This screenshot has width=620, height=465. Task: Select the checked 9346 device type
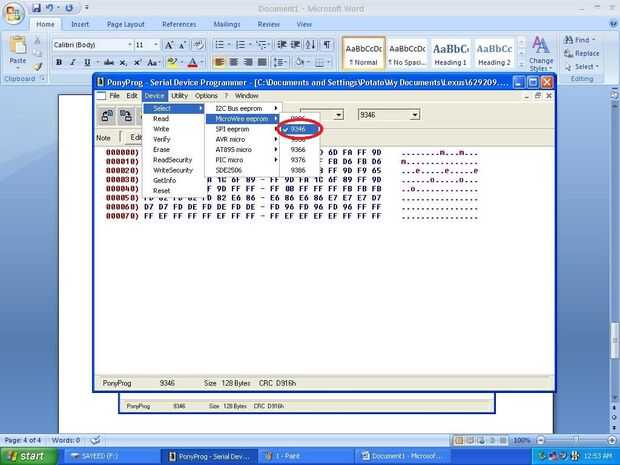299,129
